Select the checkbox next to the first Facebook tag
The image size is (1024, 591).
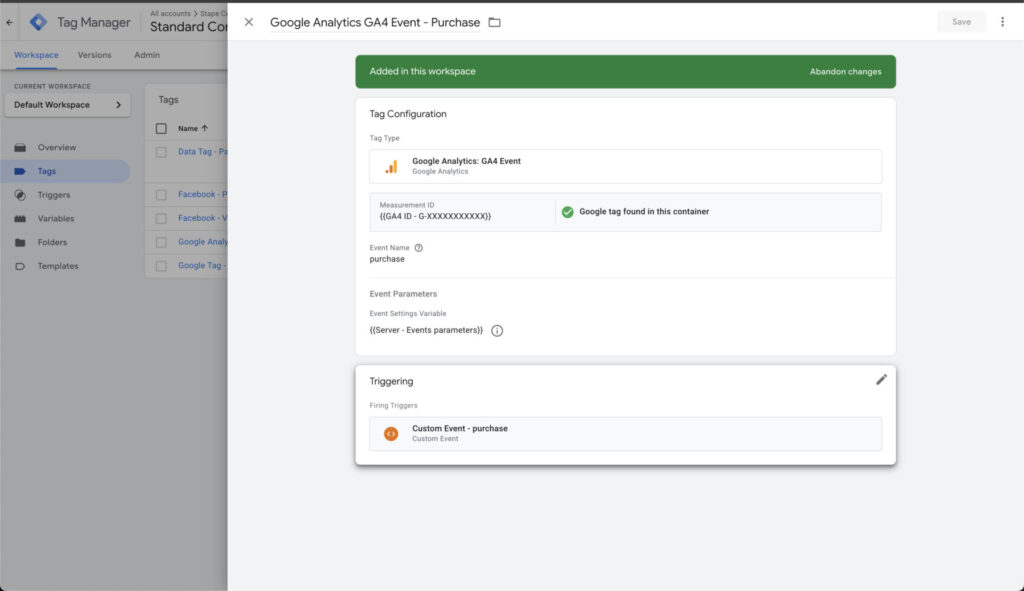click(x=161, y=194)
